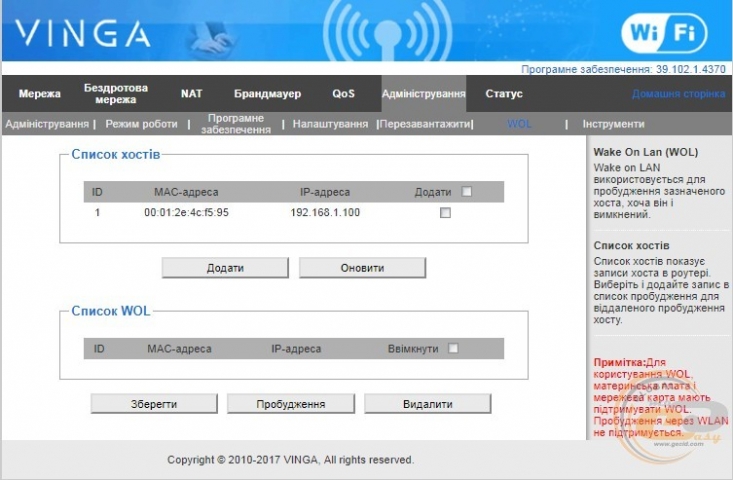
Task: Select the Адміністрування main menu tab
Action: tap(424, 94)
